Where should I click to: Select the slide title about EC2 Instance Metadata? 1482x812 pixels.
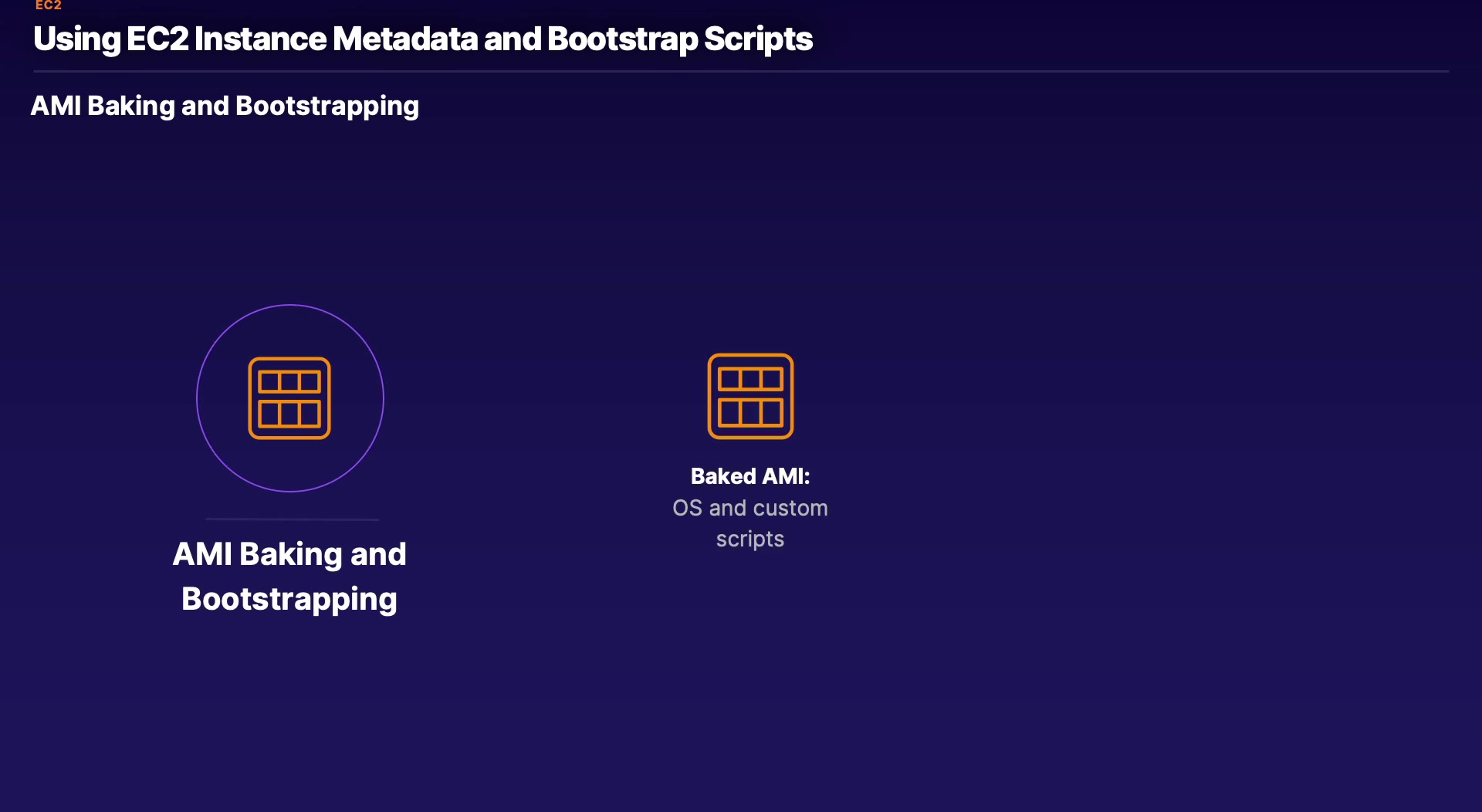[x=422, y=39]
